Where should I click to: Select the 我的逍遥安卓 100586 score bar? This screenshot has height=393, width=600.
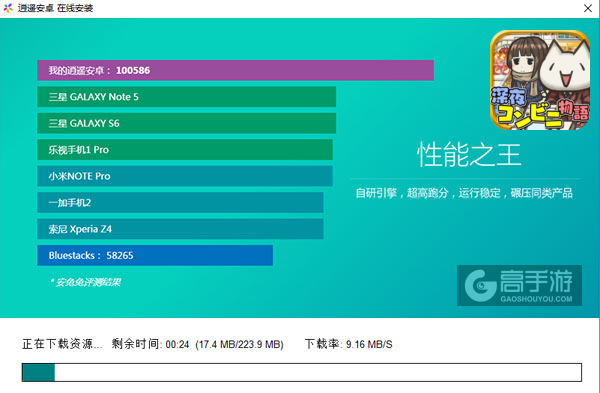pos(235,70)
